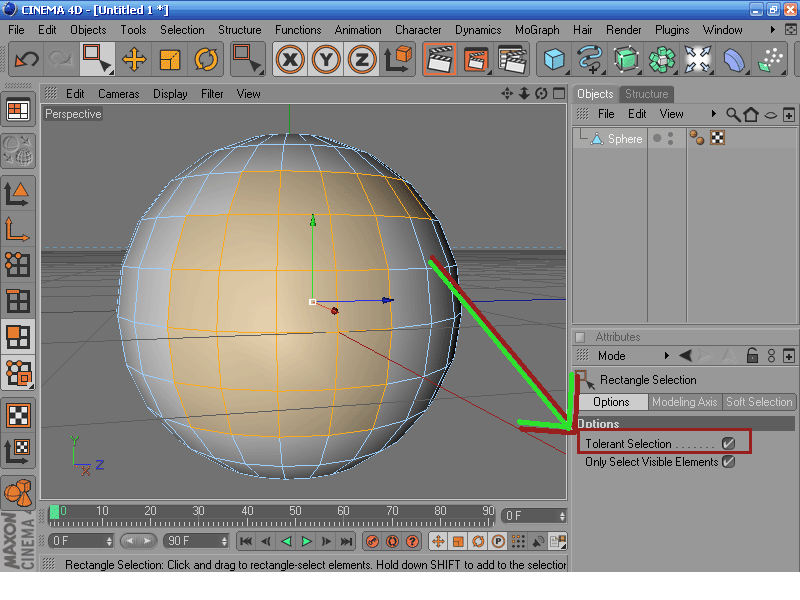Screen dimensions: 800x600
Task: Open the Render Settings icon
Action: pyautogui.click(x=512, y=60)
